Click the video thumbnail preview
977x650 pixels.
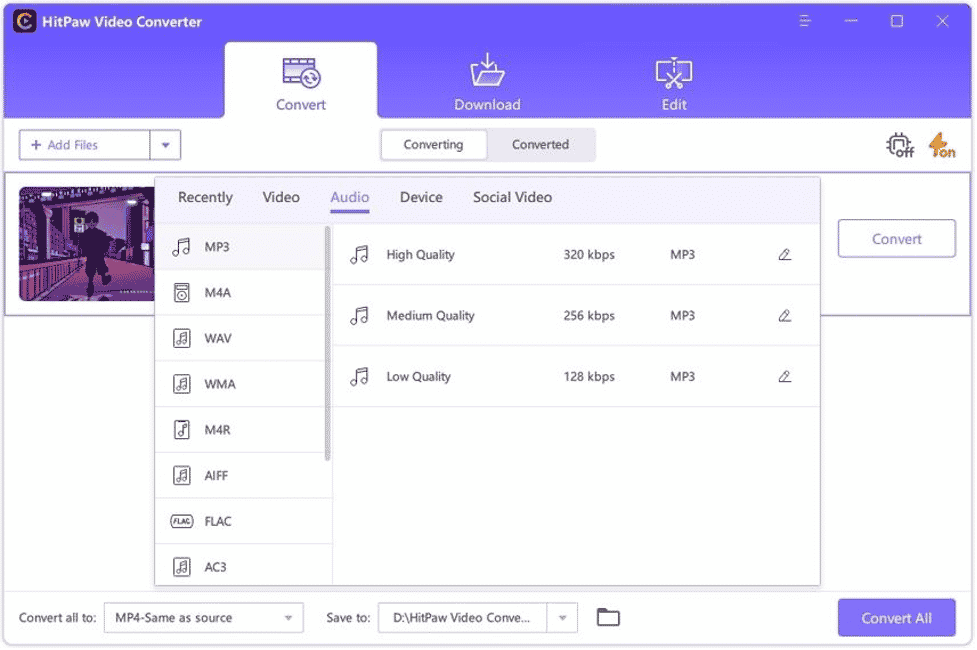(x=86, y=243)
